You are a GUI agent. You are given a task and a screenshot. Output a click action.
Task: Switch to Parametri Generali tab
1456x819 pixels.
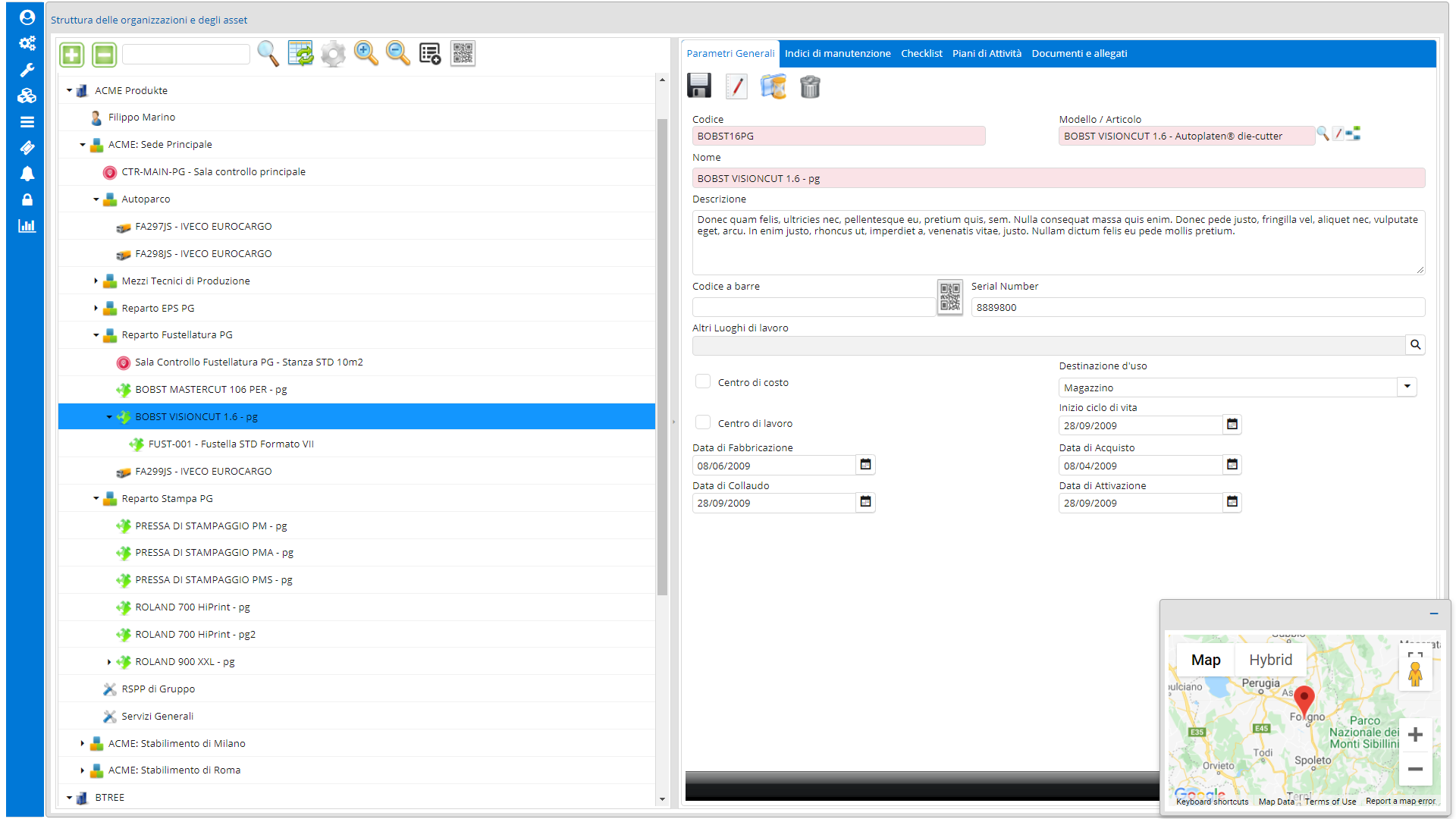coord(730,53)
